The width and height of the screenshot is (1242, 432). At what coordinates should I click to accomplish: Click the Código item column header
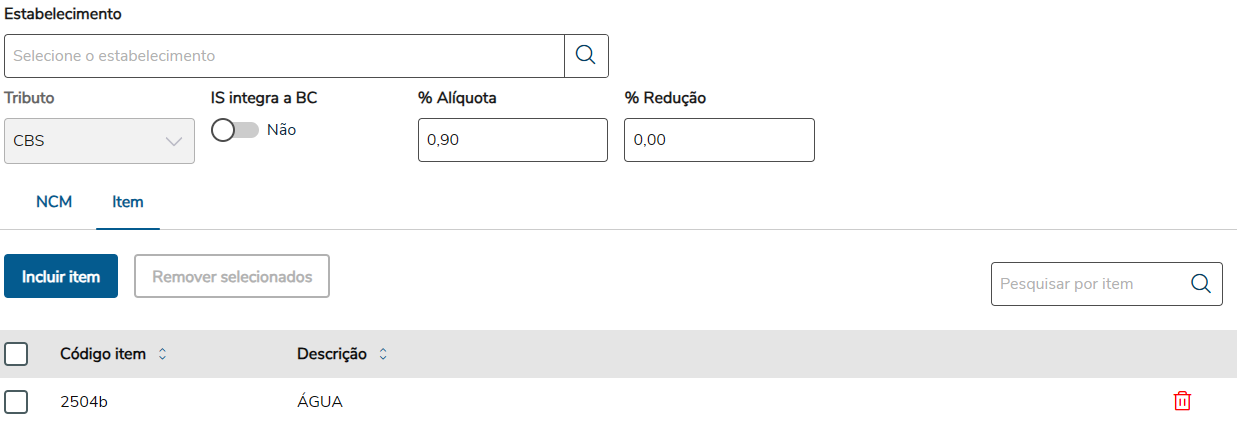[103, 354]
